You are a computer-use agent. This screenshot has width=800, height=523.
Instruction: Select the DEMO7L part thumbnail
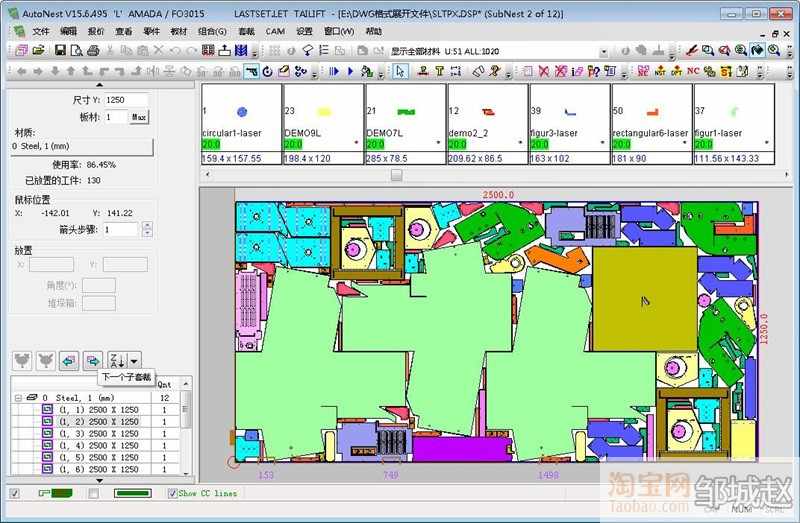(x=406, y=124)
